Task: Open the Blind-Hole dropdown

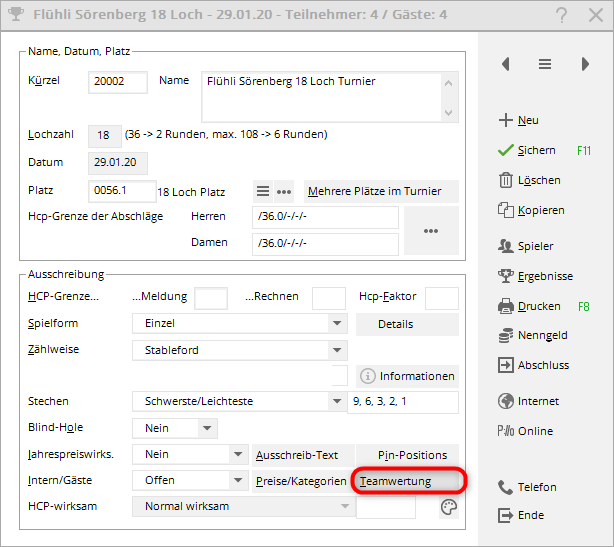Action: (207, 428)
